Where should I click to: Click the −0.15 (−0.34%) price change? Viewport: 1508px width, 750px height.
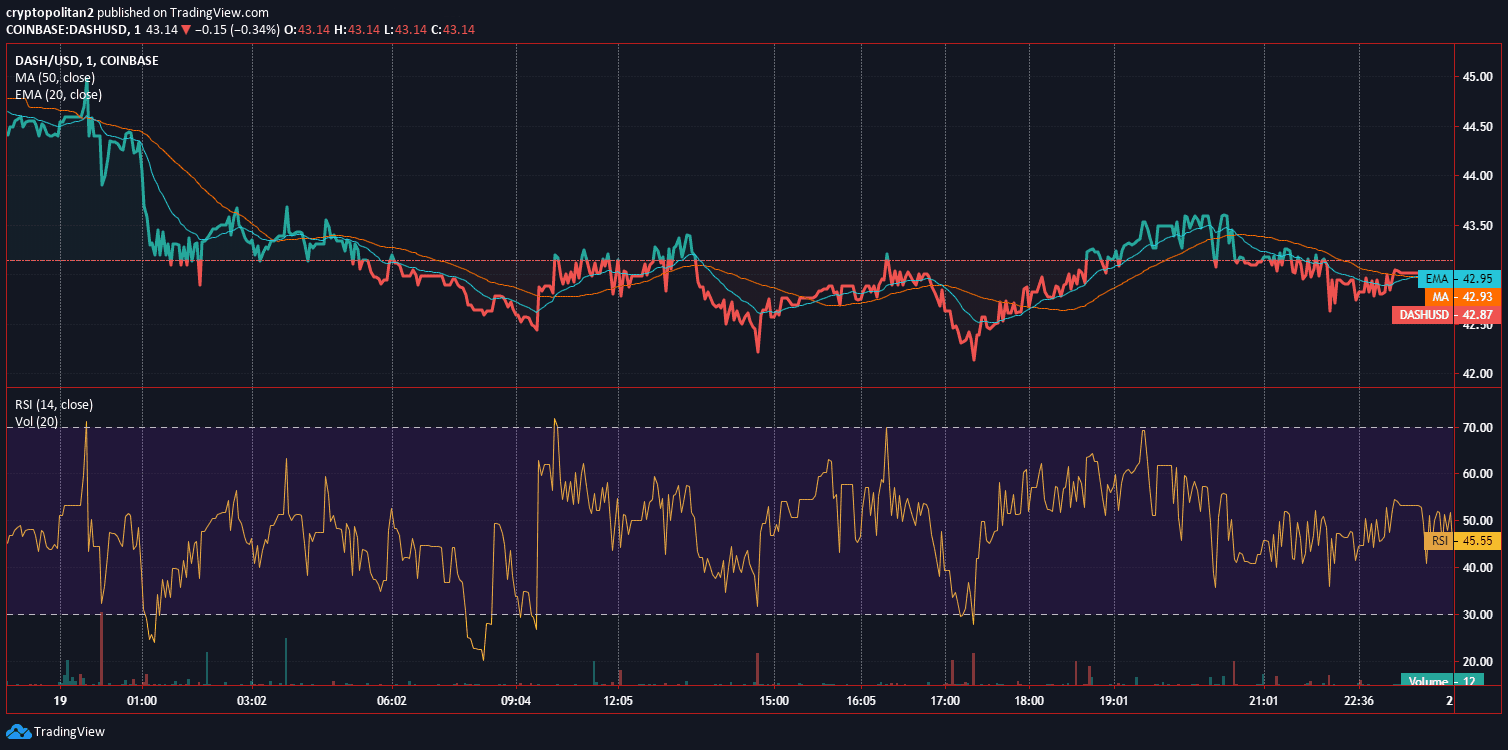pos(239,30)
